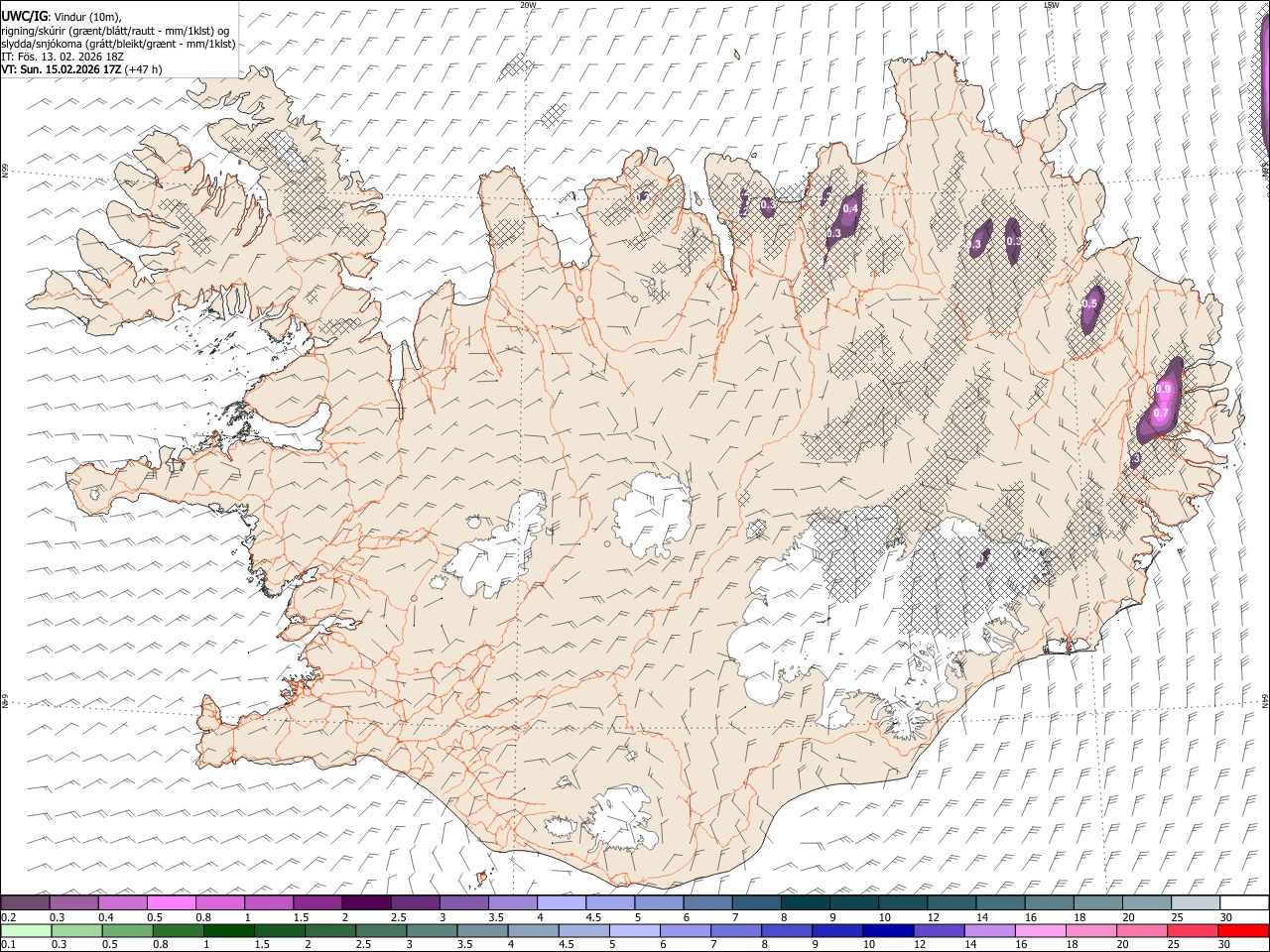
Task: Click the pink 0.5–0.8 swatch in upper legend row
Action: [x=171, y=903]
